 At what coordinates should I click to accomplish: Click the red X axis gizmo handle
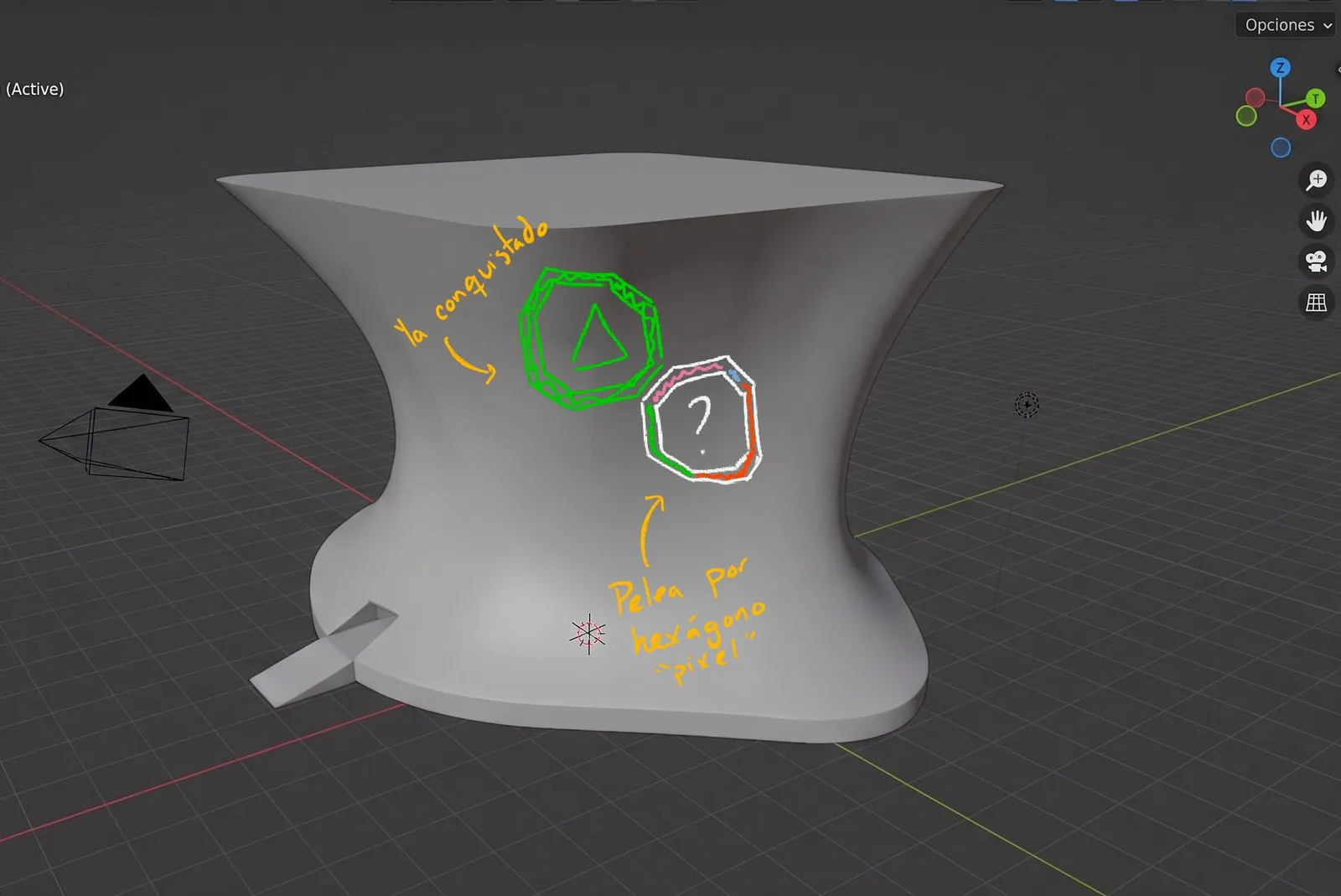1306,120
